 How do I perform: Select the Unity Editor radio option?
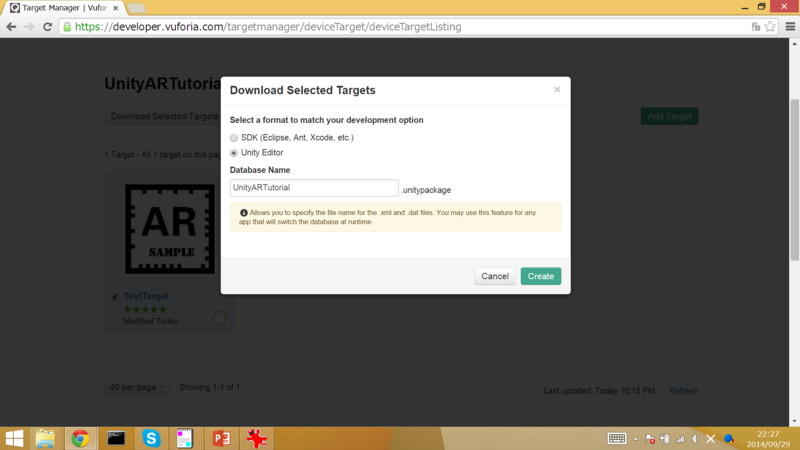(234, 153)
